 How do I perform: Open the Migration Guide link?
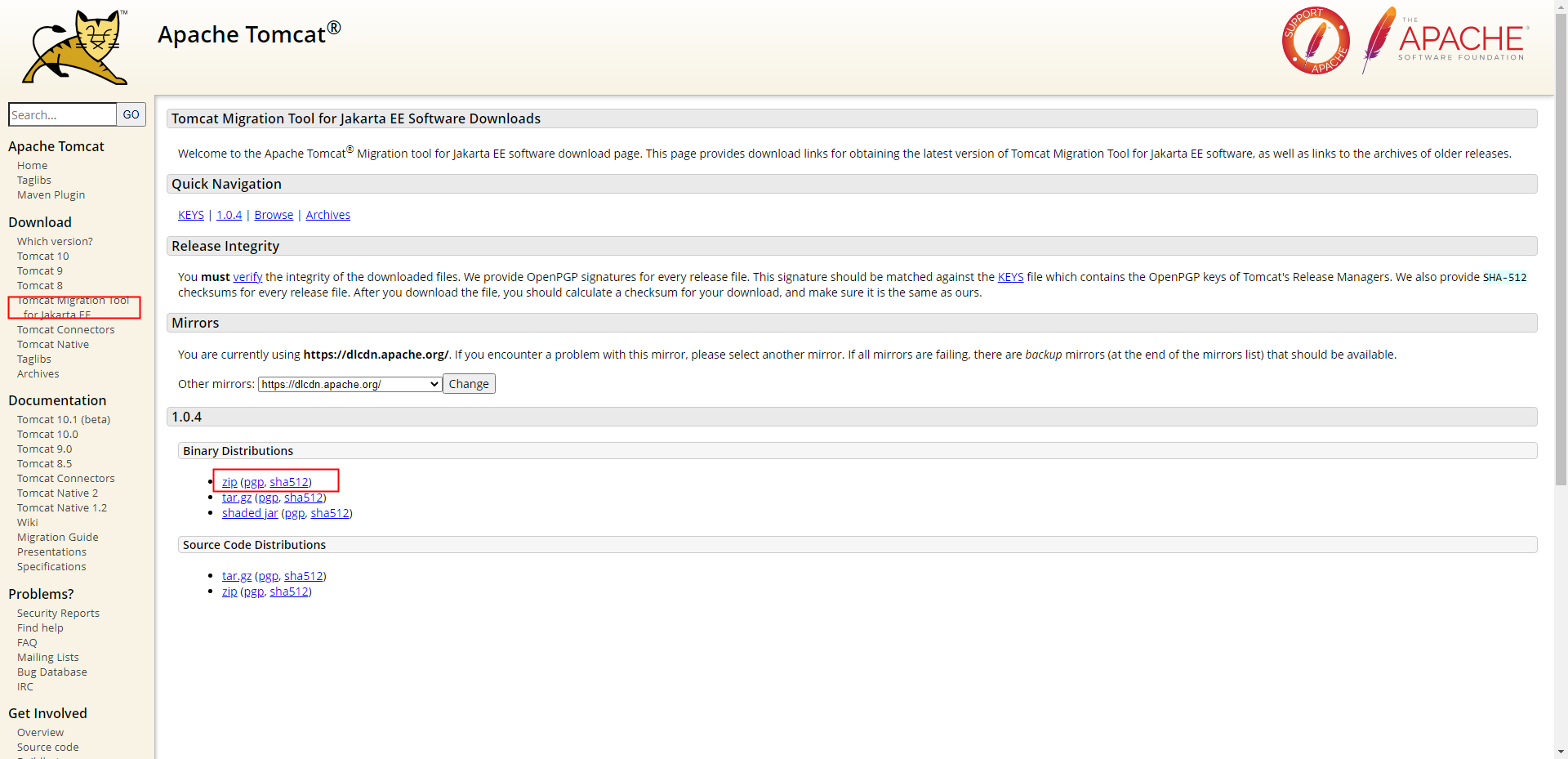click(58, 537)
